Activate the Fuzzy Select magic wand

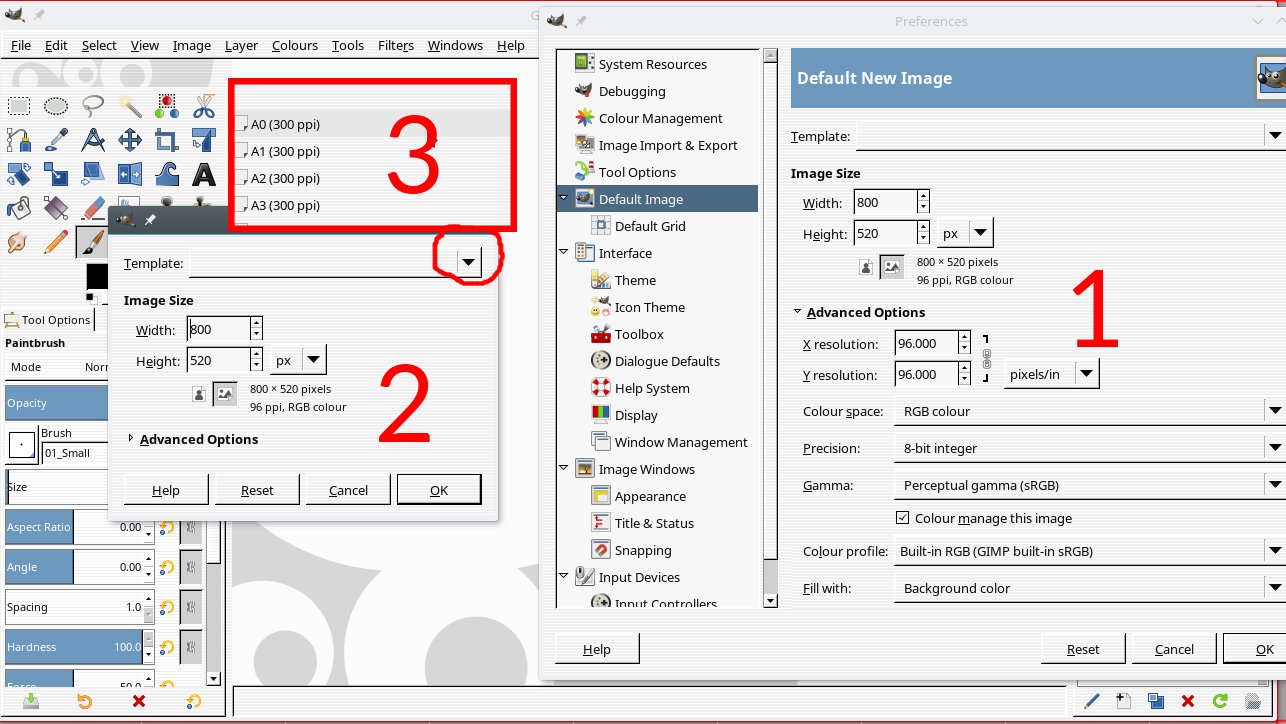[x=130, y=105]
